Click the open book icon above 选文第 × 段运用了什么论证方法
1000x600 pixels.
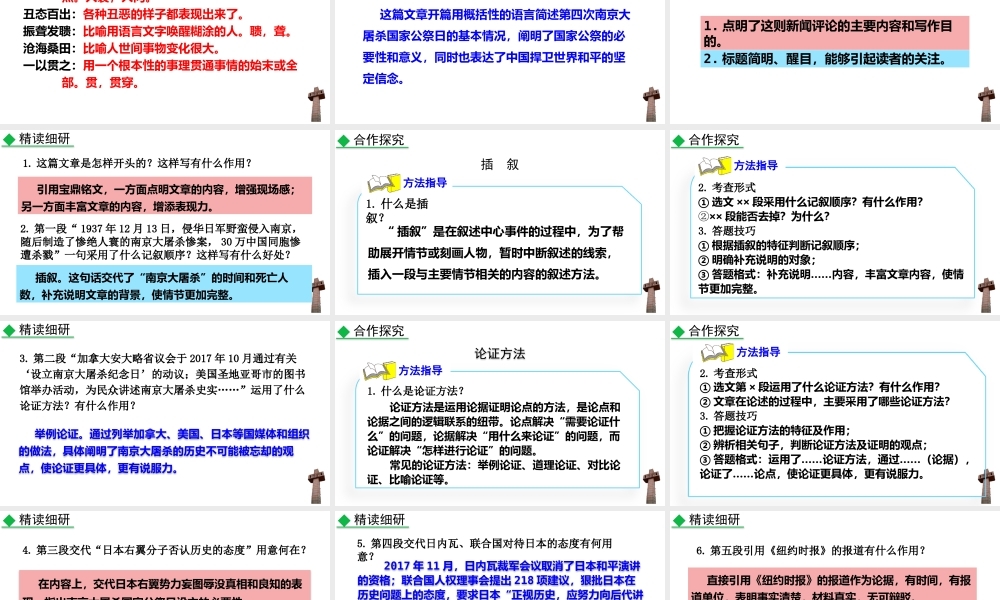tap(717, 352)
